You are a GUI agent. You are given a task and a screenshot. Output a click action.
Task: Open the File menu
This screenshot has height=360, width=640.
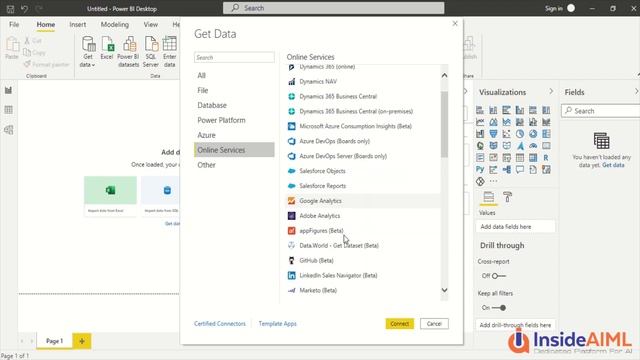pos(14,24)
